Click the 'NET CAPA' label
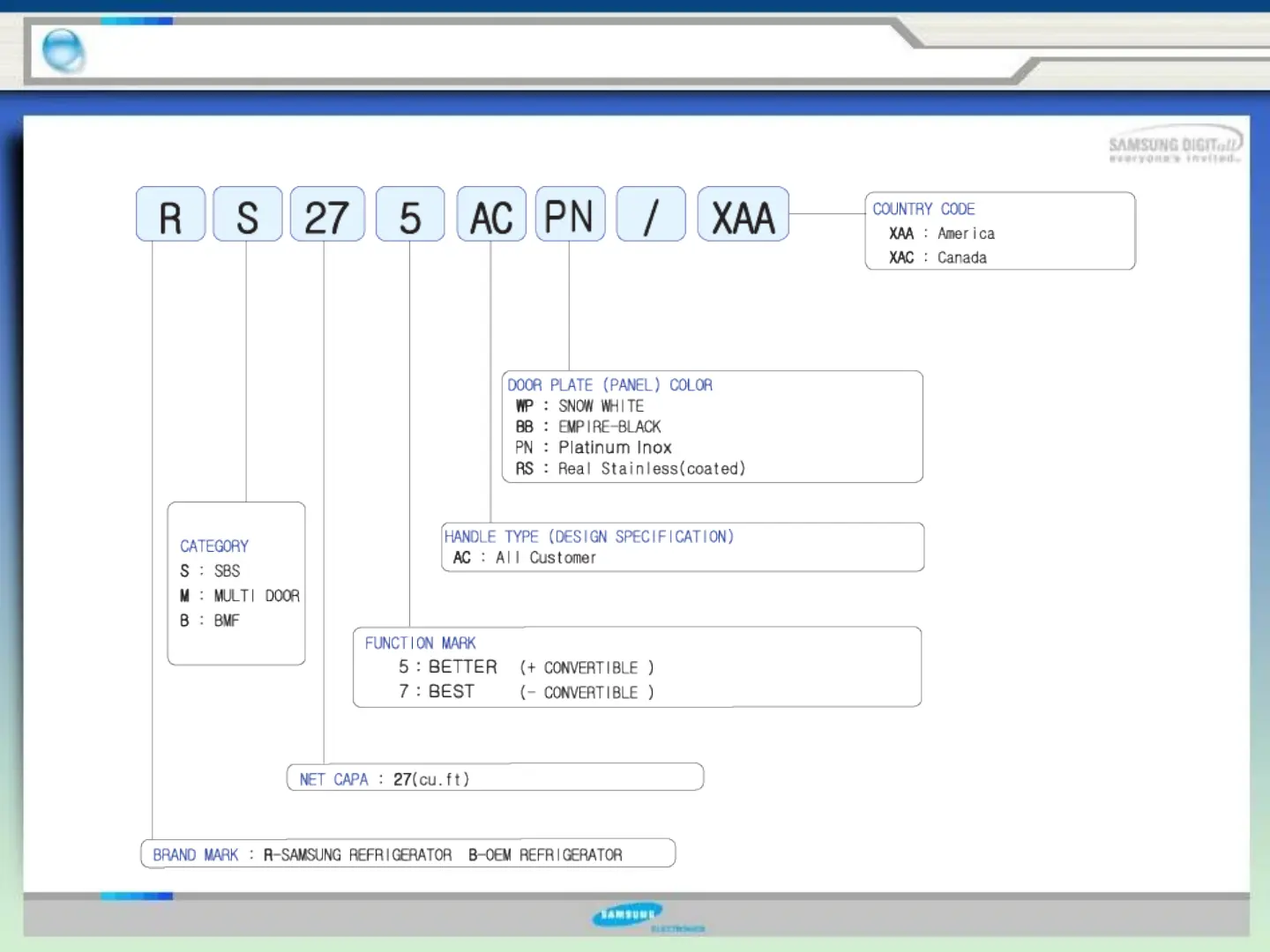The image size is (1270, 952). pos(333,780)
